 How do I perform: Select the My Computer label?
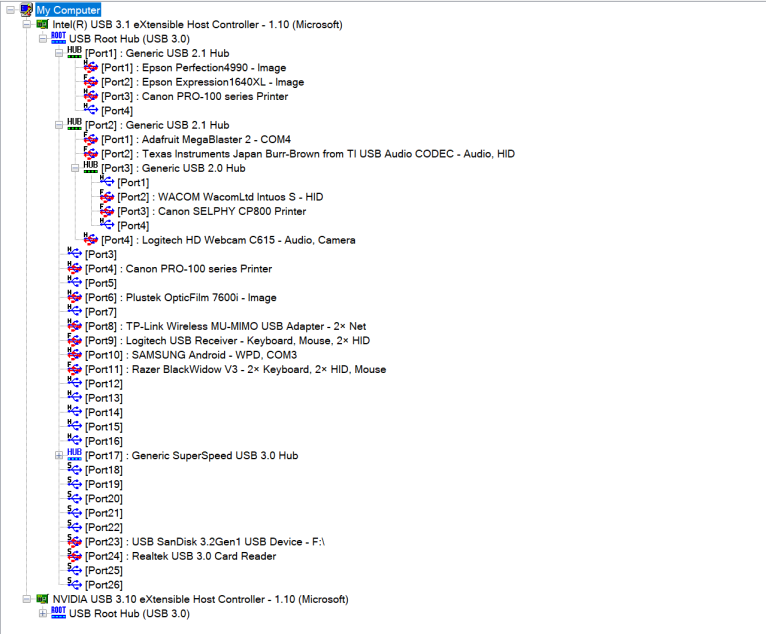68,10
